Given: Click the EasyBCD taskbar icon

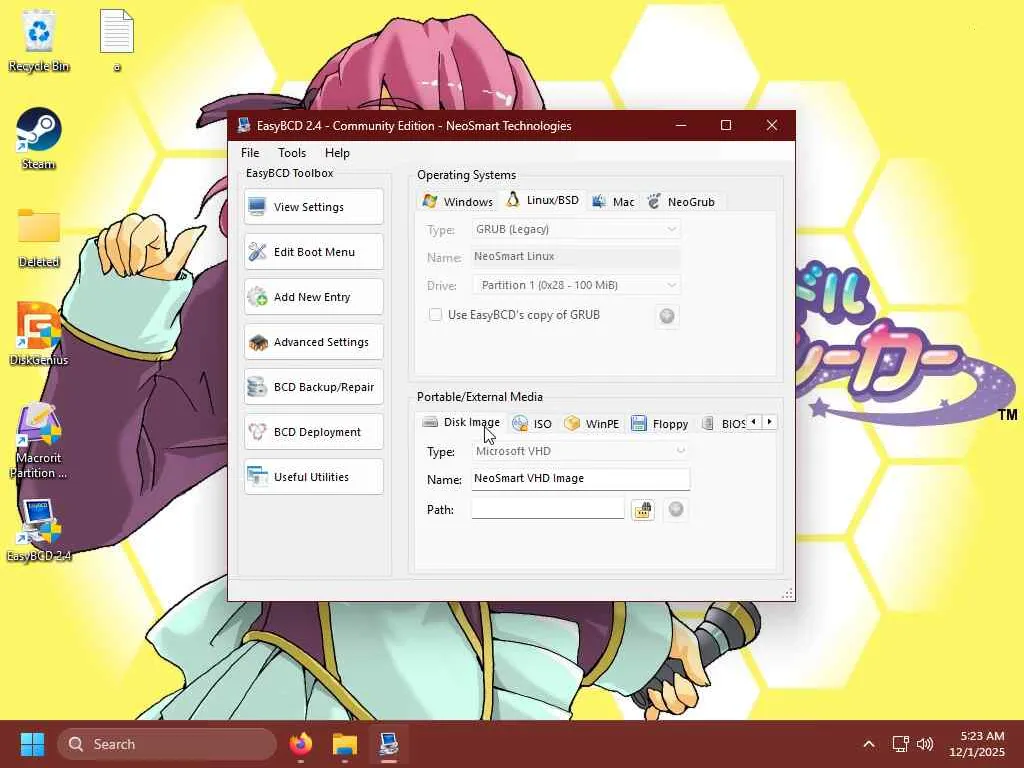Looking at the screenshot, I should [x=389, y=744].
